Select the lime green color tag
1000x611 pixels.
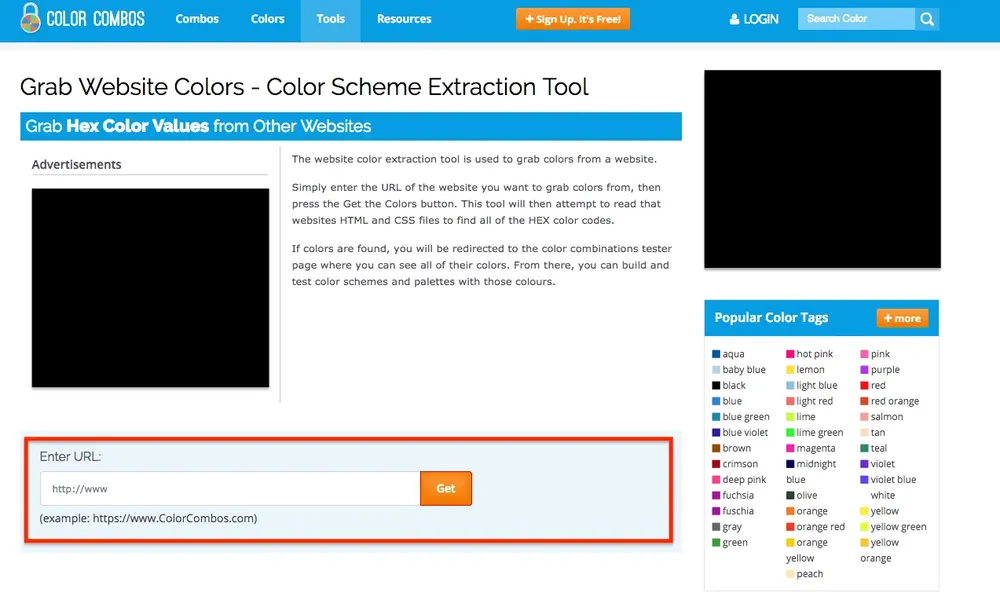[814, 432]
